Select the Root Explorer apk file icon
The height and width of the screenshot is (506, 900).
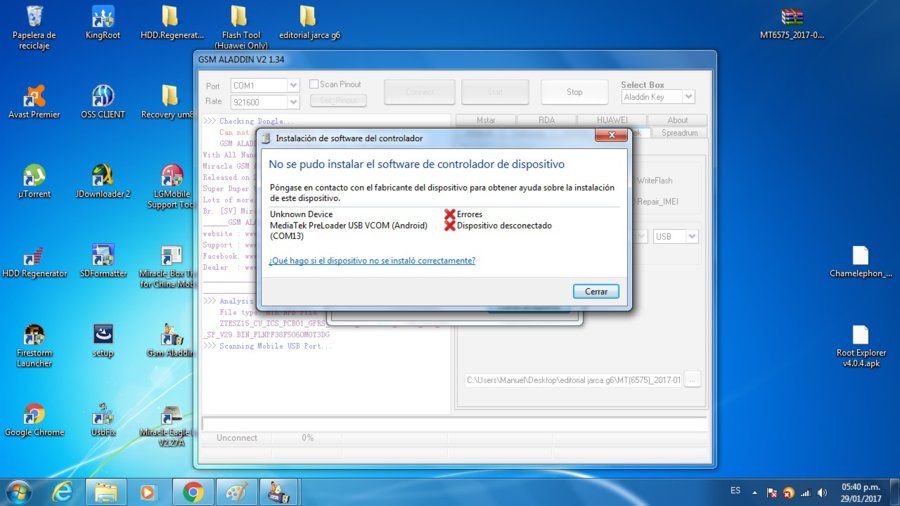click(x=860, y=346)
